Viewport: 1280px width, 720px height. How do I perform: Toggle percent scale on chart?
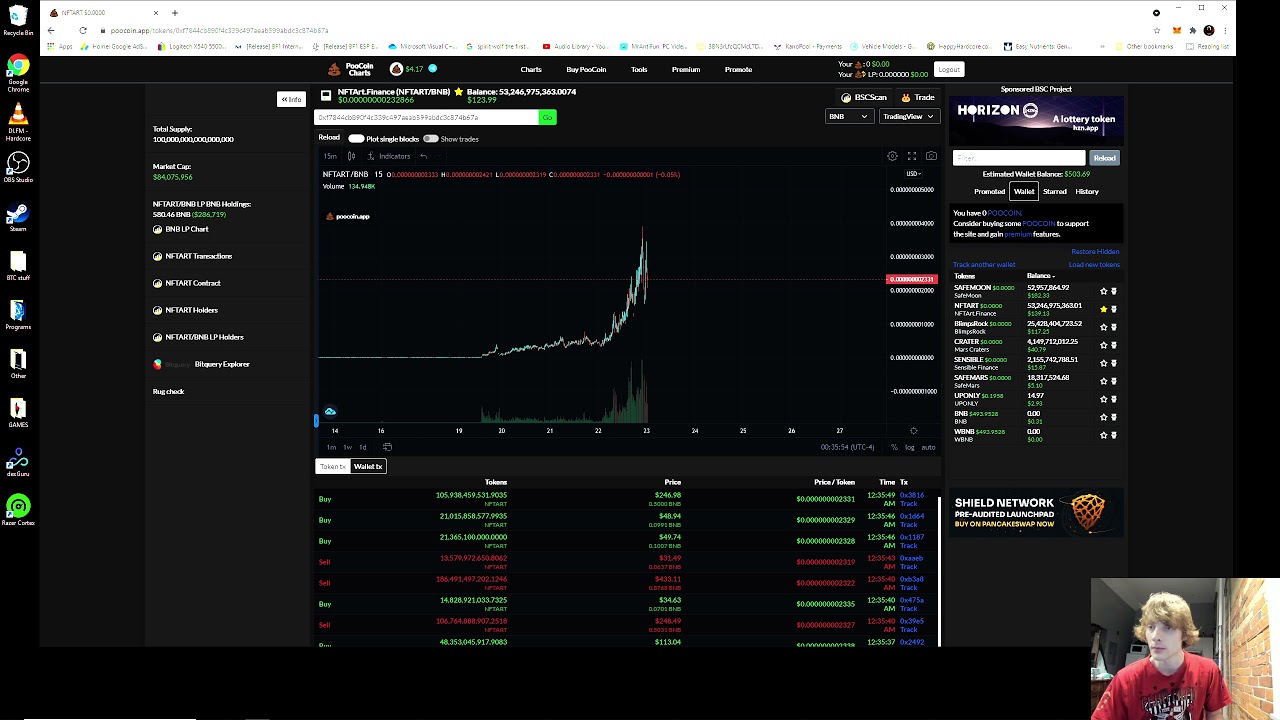[894, 447]
